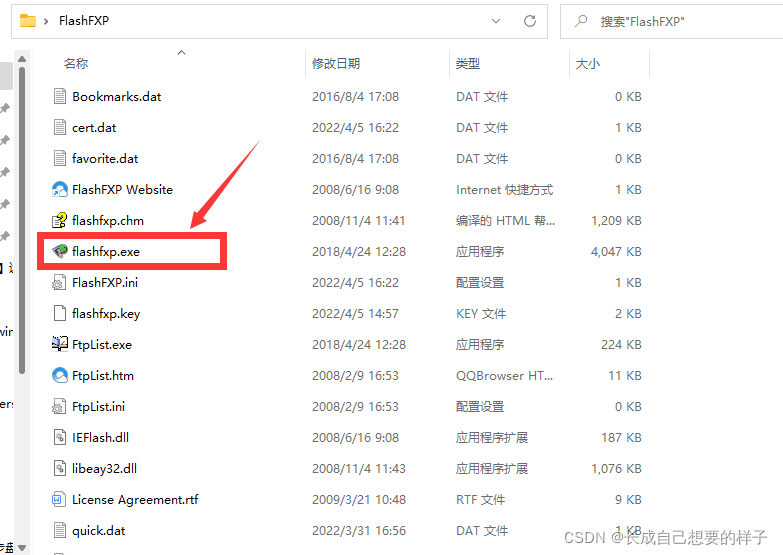Viewport: 783px width, 555px height.
Task: Sort by the 大小 column header
Action: point(588,63)
